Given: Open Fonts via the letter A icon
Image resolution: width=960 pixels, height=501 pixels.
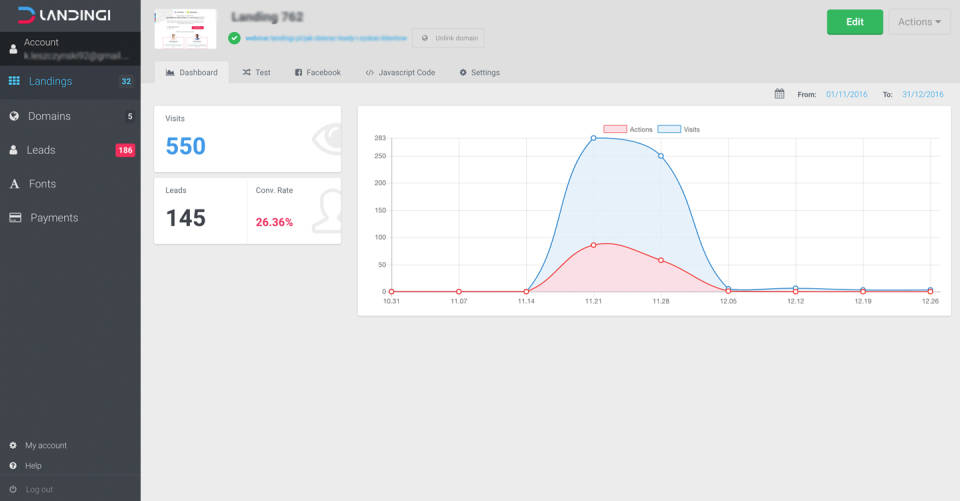Looking at the screenshot, I should point(14,184).
